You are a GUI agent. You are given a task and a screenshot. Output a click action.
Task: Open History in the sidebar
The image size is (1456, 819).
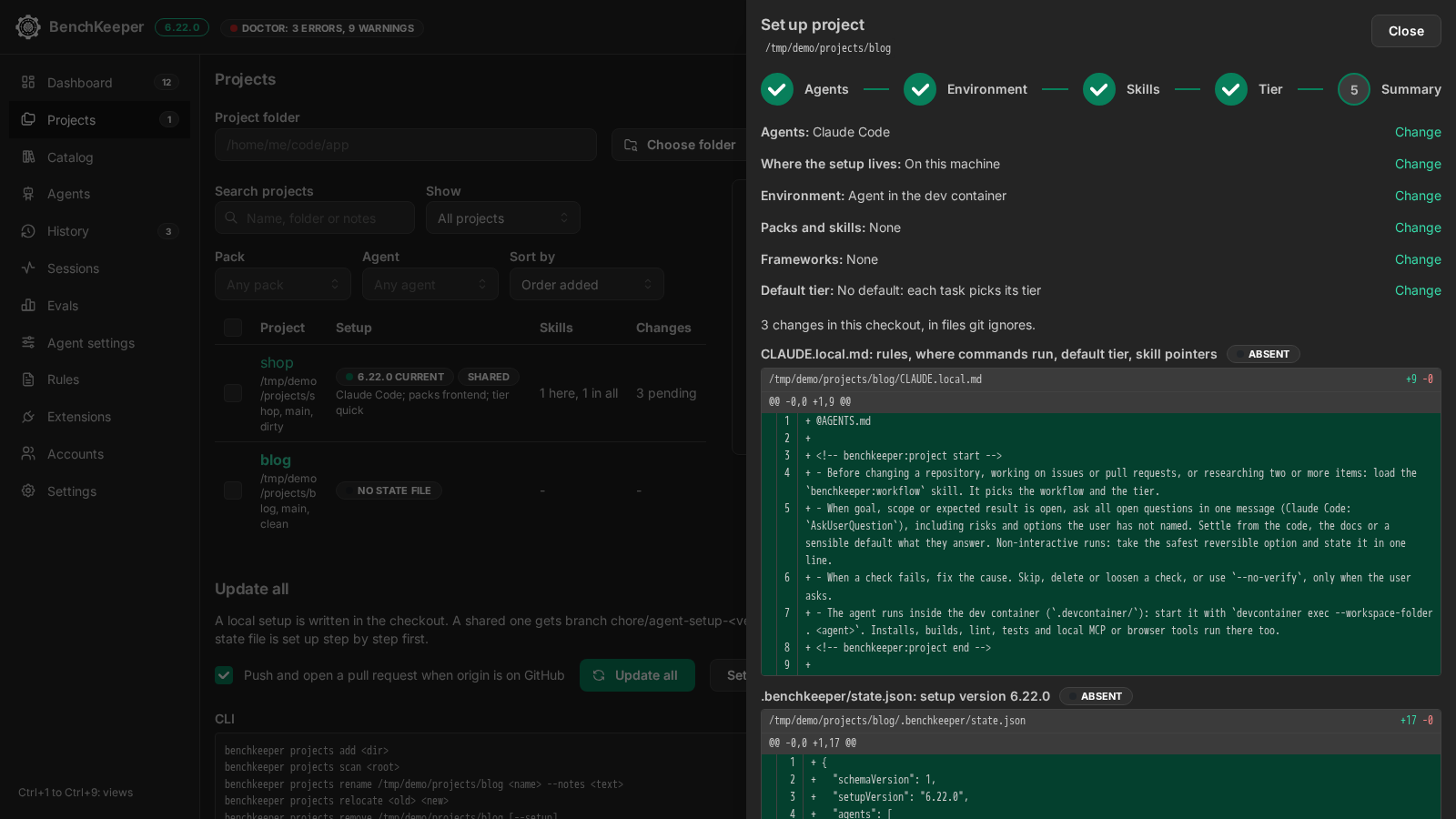100,231
